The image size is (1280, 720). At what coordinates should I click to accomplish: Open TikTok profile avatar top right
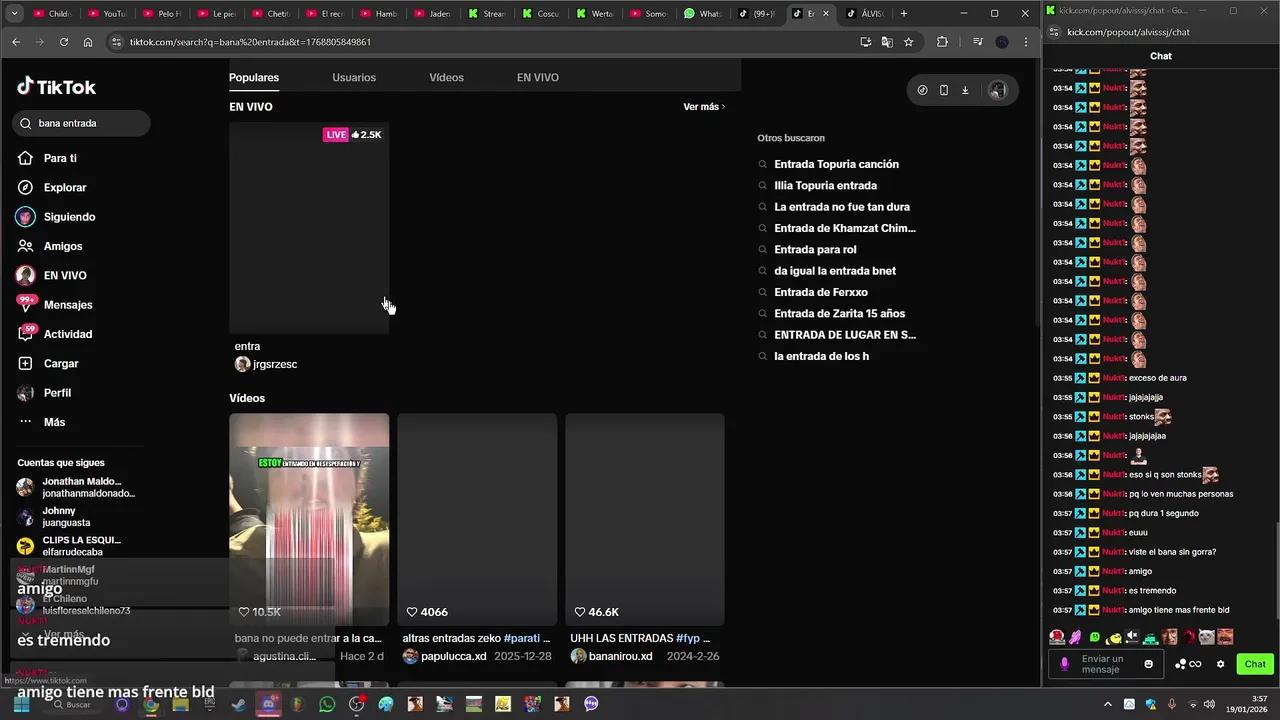997,90
